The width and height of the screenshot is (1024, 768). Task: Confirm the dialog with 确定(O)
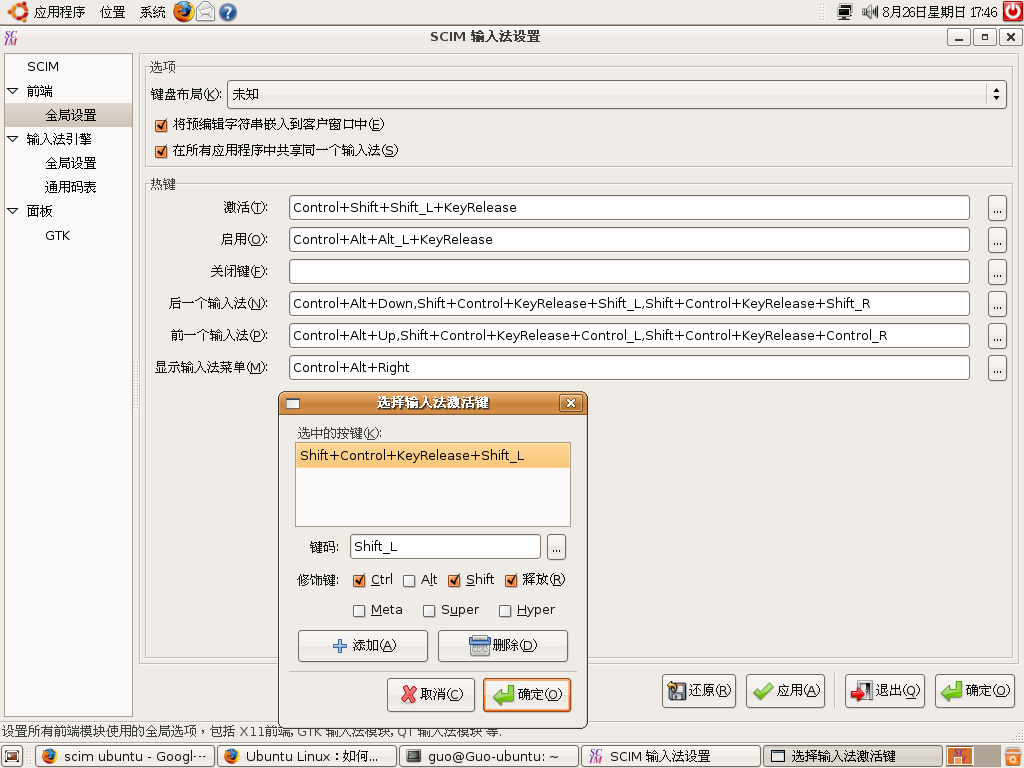coord(527,694)
